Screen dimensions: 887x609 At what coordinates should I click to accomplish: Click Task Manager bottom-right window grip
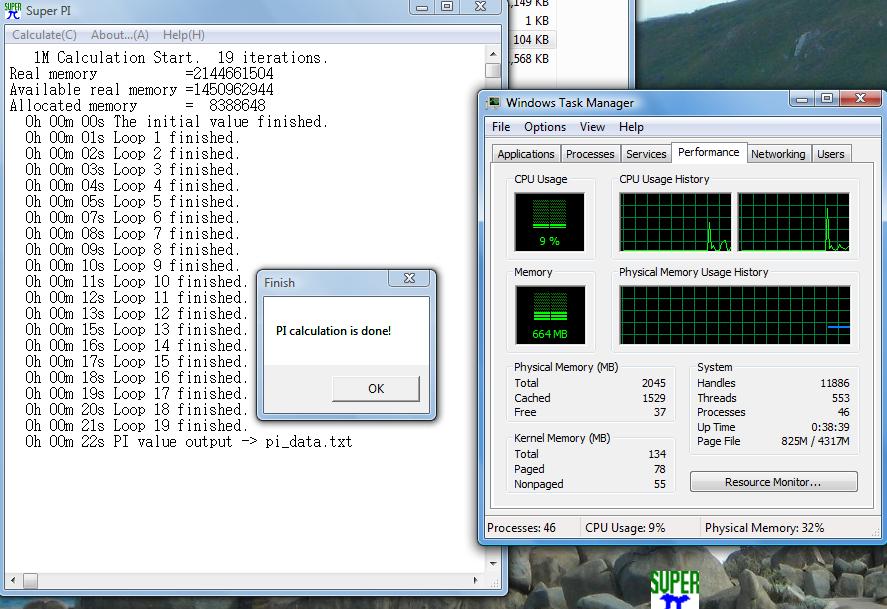pyautogui.click(x=876, y=532)
